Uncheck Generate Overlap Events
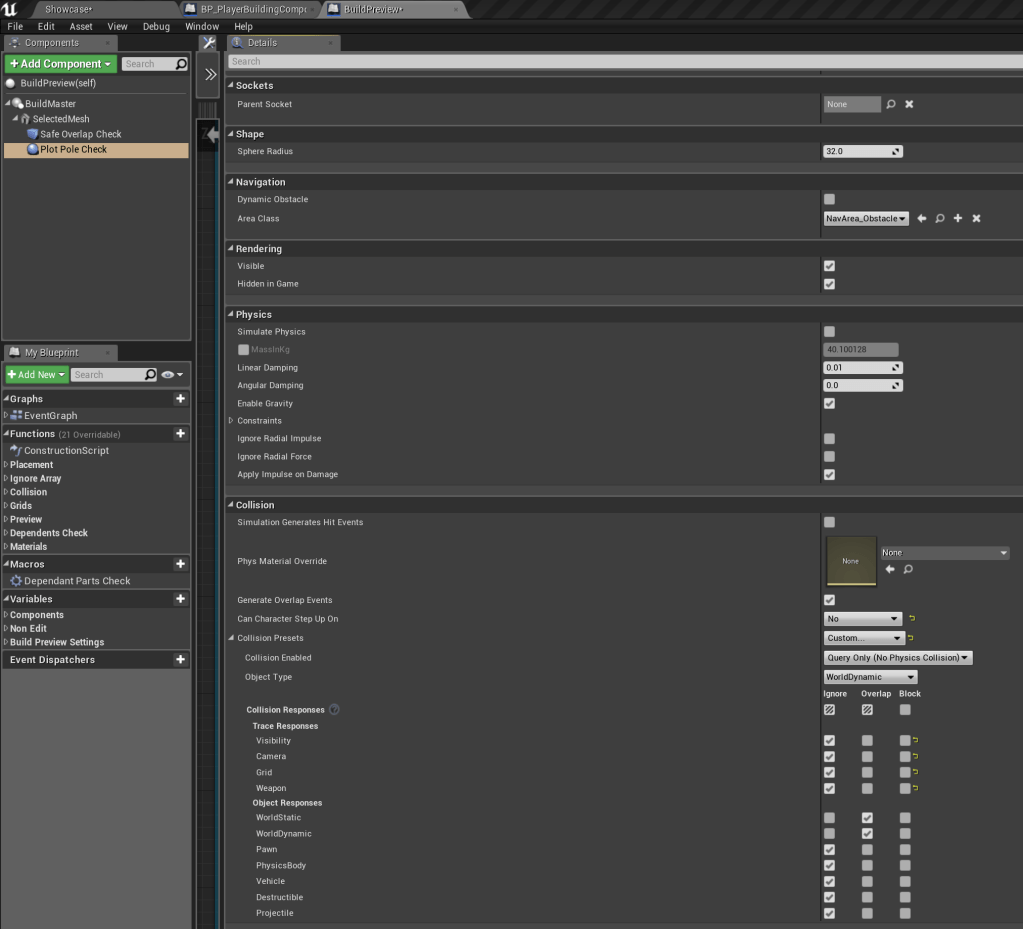1023x929 pixels. [829, 600]
